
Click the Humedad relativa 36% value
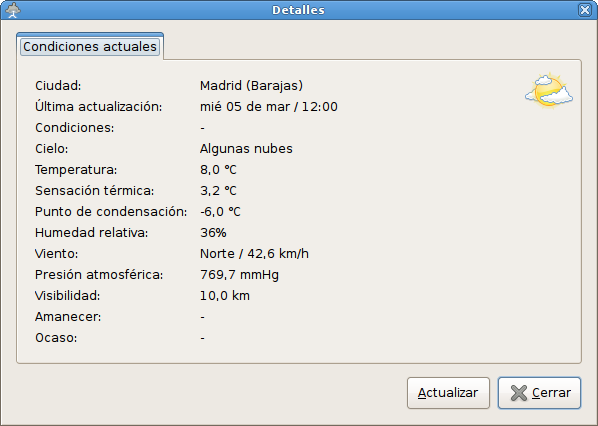pos(213,233)
